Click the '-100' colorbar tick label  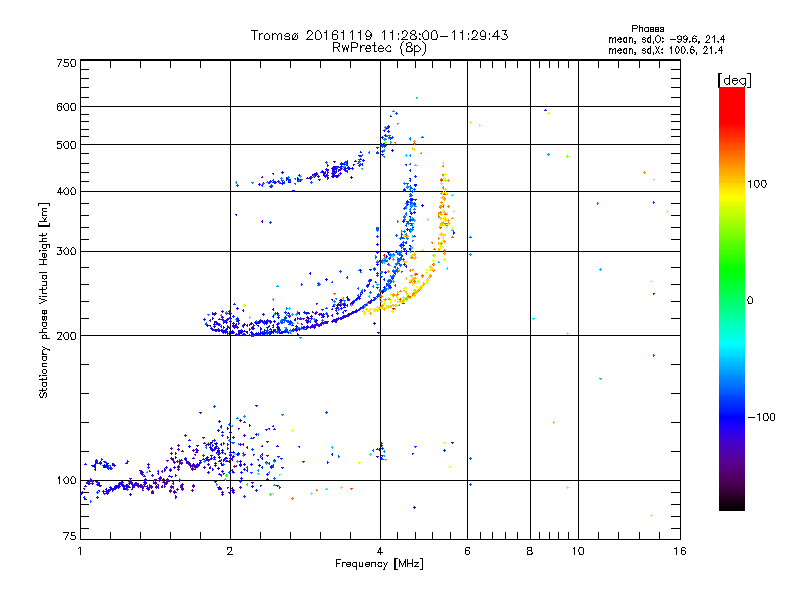coord(761,417)
